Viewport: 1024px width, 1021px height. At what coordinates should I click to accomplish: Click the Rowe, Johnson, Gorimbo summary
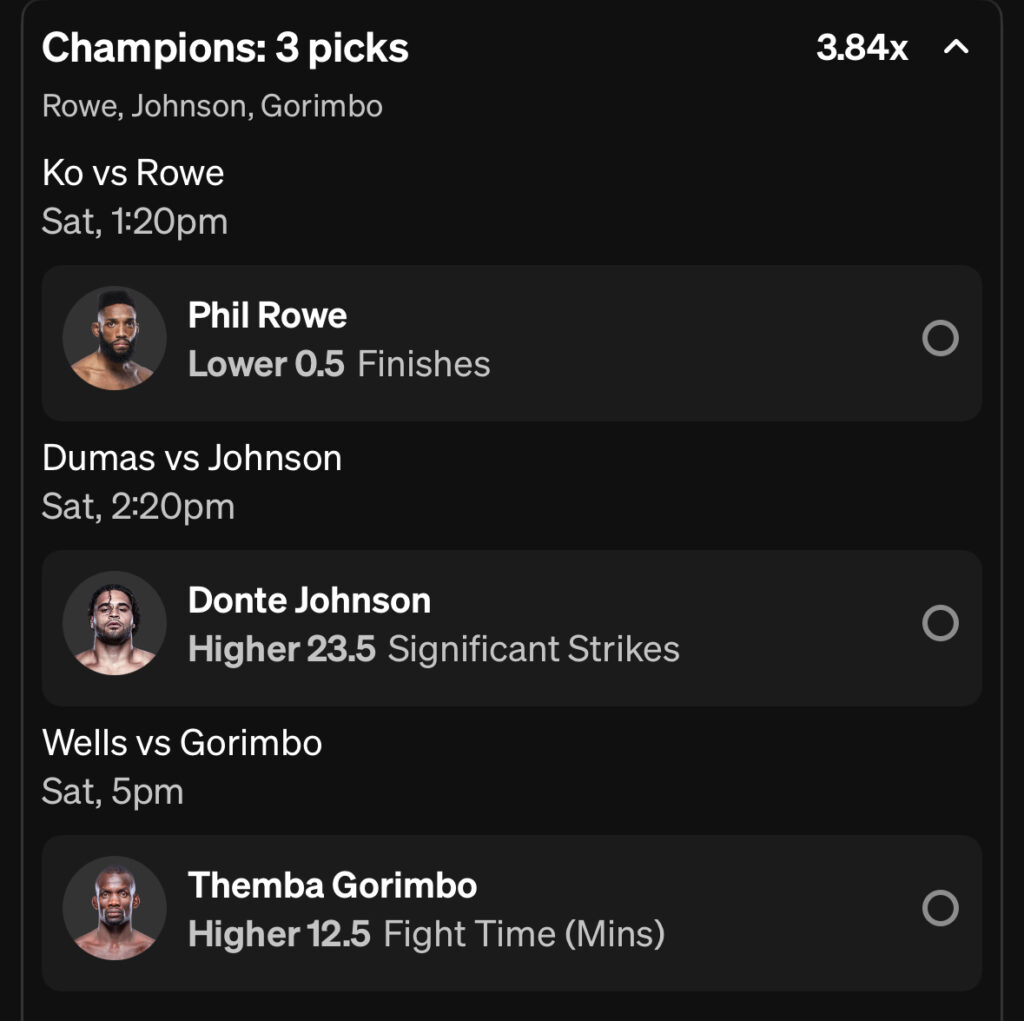coord(212,106)
